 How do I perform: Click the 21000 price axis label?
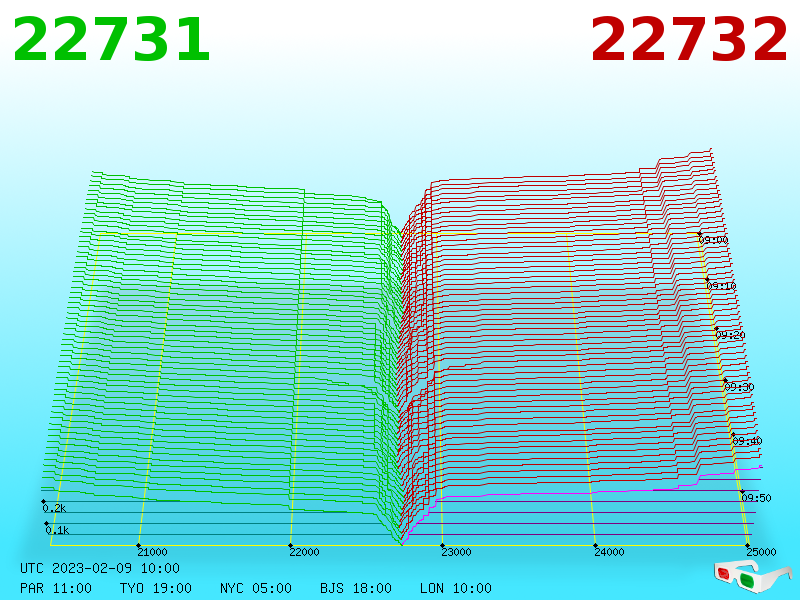pyautogui.click(x=152, y=552)
